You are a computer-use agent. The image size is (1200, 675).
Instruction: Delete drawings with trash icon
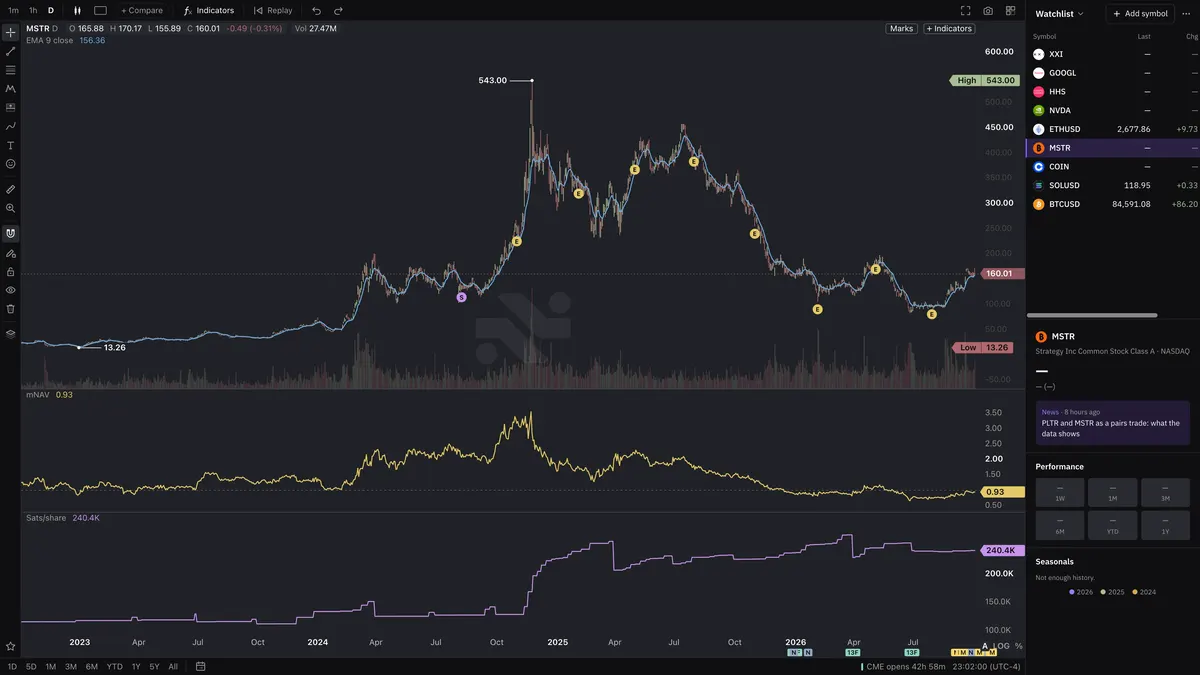10,309
